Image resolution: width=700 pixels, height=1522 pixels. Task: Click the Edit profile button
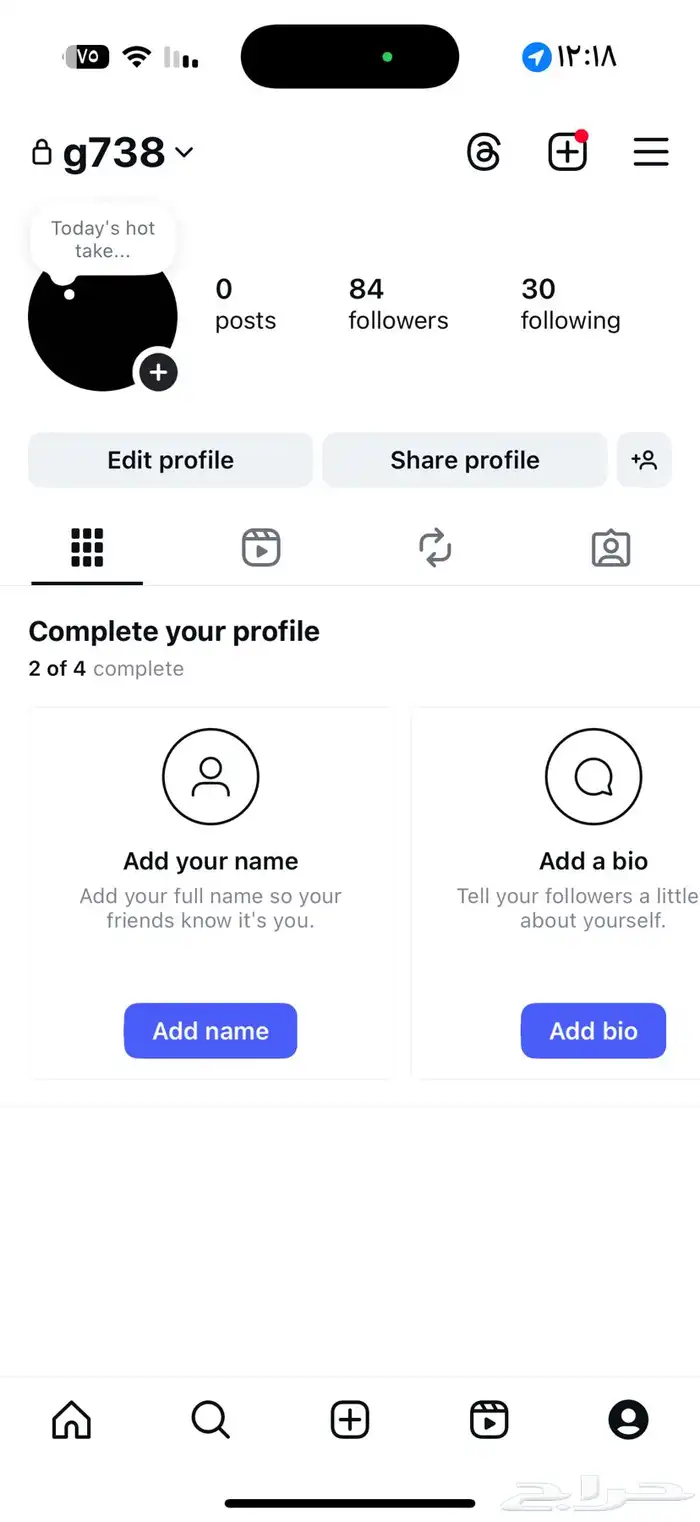pyautogui.click(x=170, y=460)
